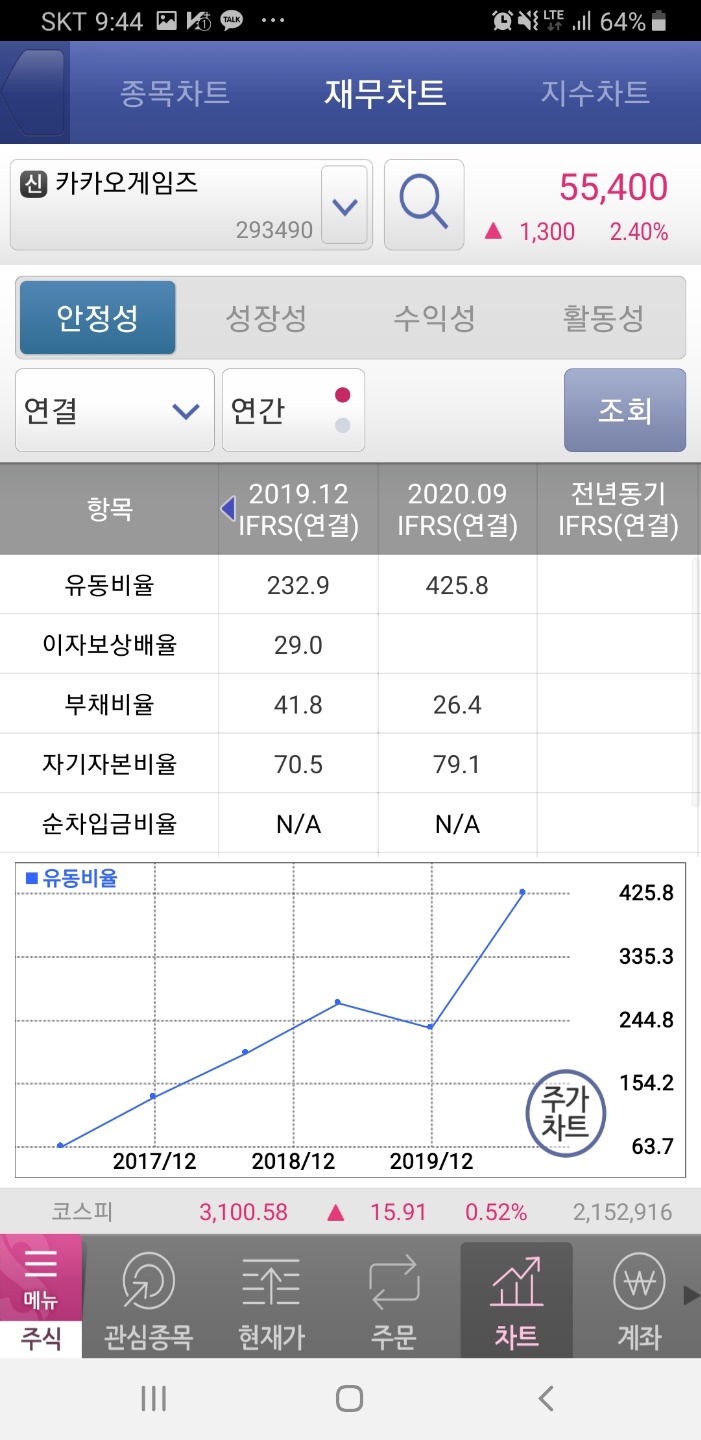Tap Android home button
The width and height of the screenshot is (701, 1440).
tap(349, 1398)
